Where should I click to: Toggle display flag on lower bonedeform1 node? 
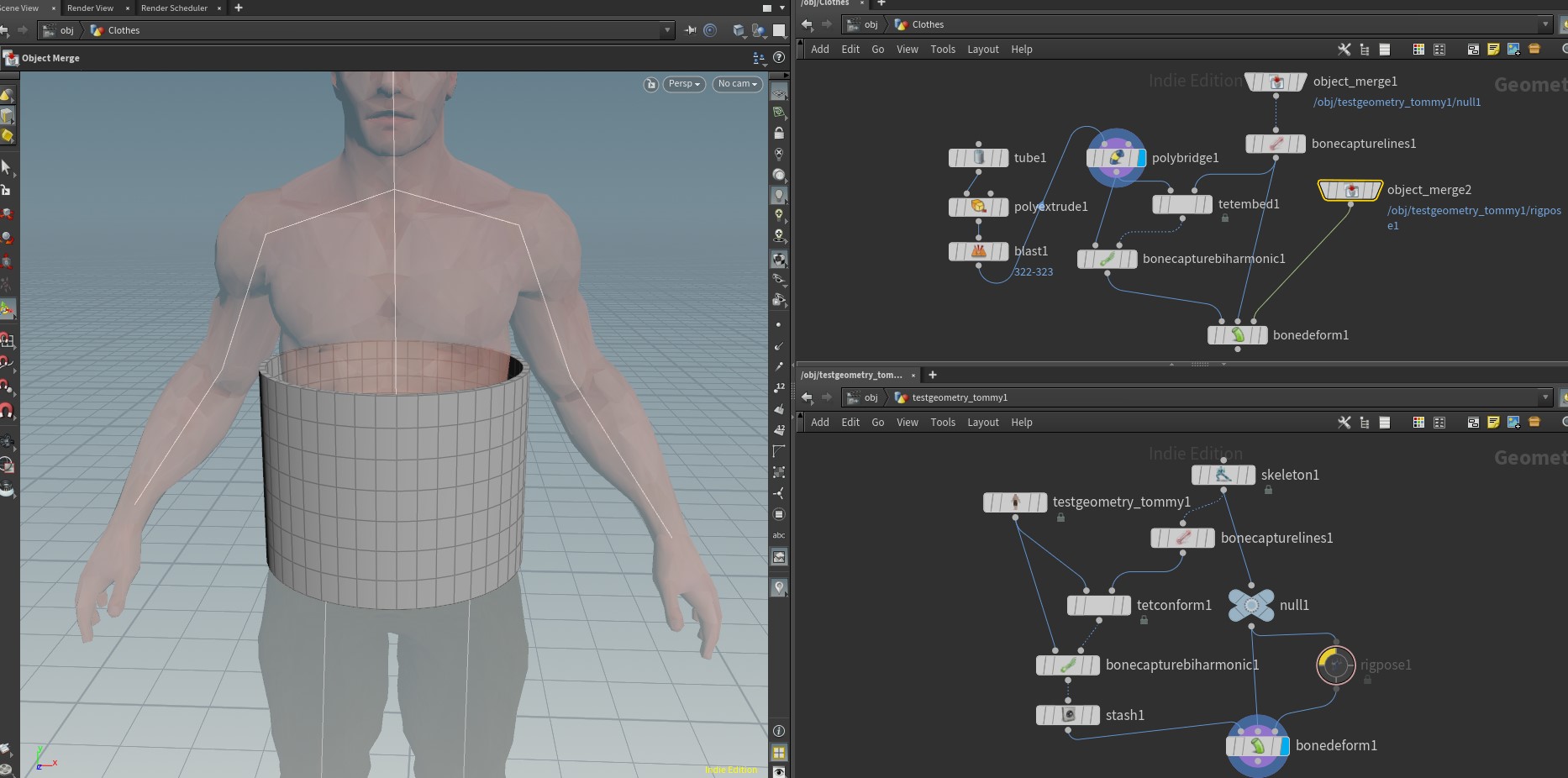click(1285, 745)
